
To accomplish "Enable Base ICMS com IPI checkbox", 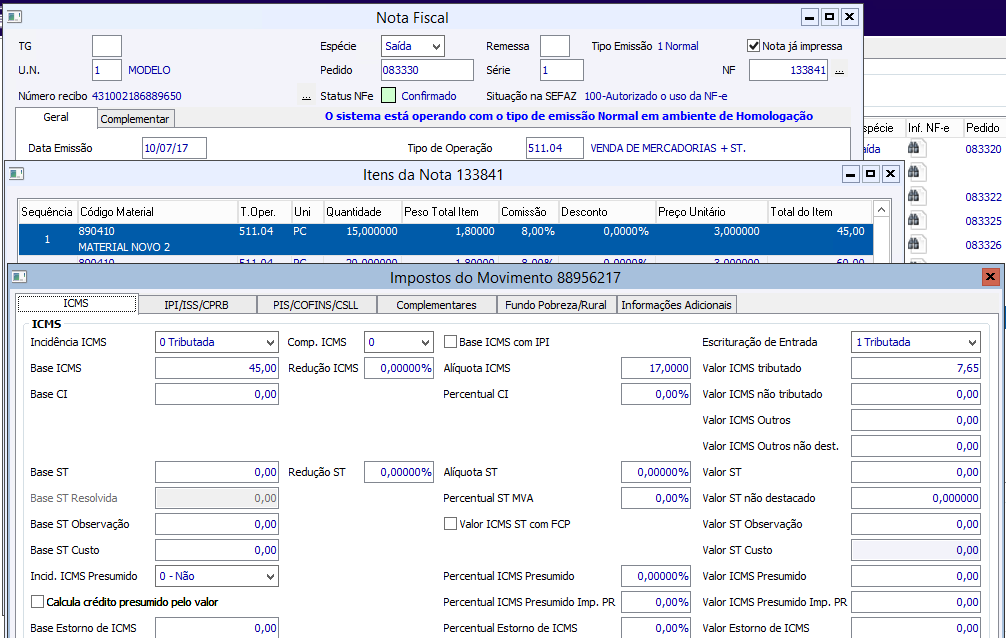I will [450, 342].
